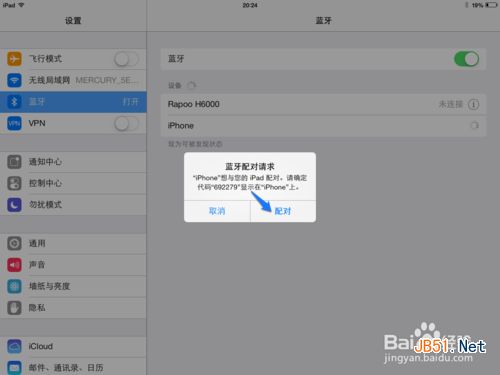The width and height of the screenshot is (500, 375).
Task: Tap the iCloud cloud icon
Action: [14, 346]
